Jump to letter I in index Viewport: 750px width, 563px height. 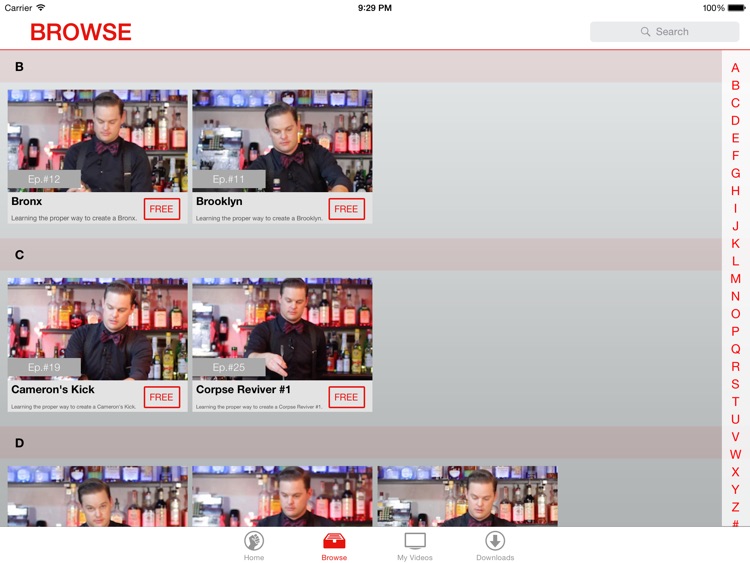[x=735, y=209]
